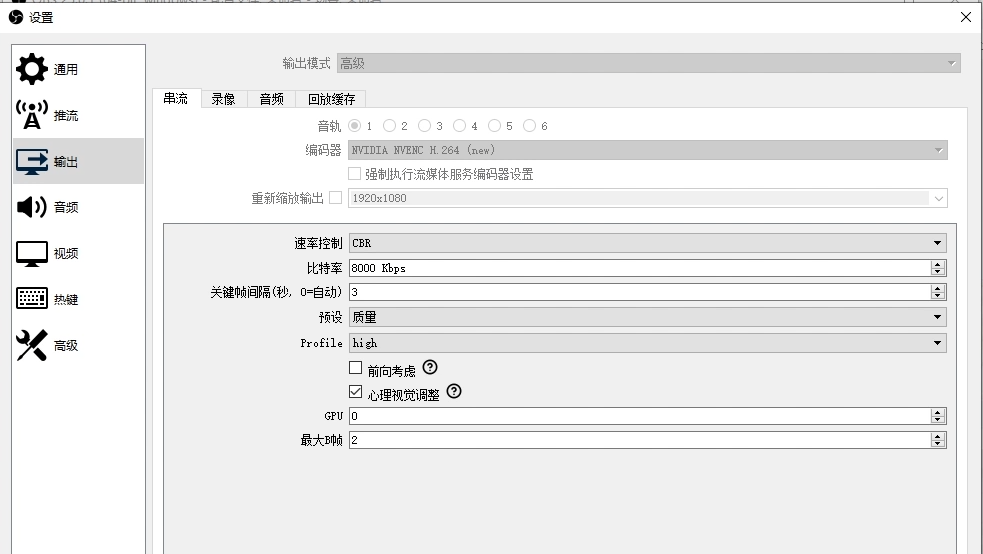Decrease GPU value with down arrow
Screen dimensions: 983x554
tap(938, 420)
